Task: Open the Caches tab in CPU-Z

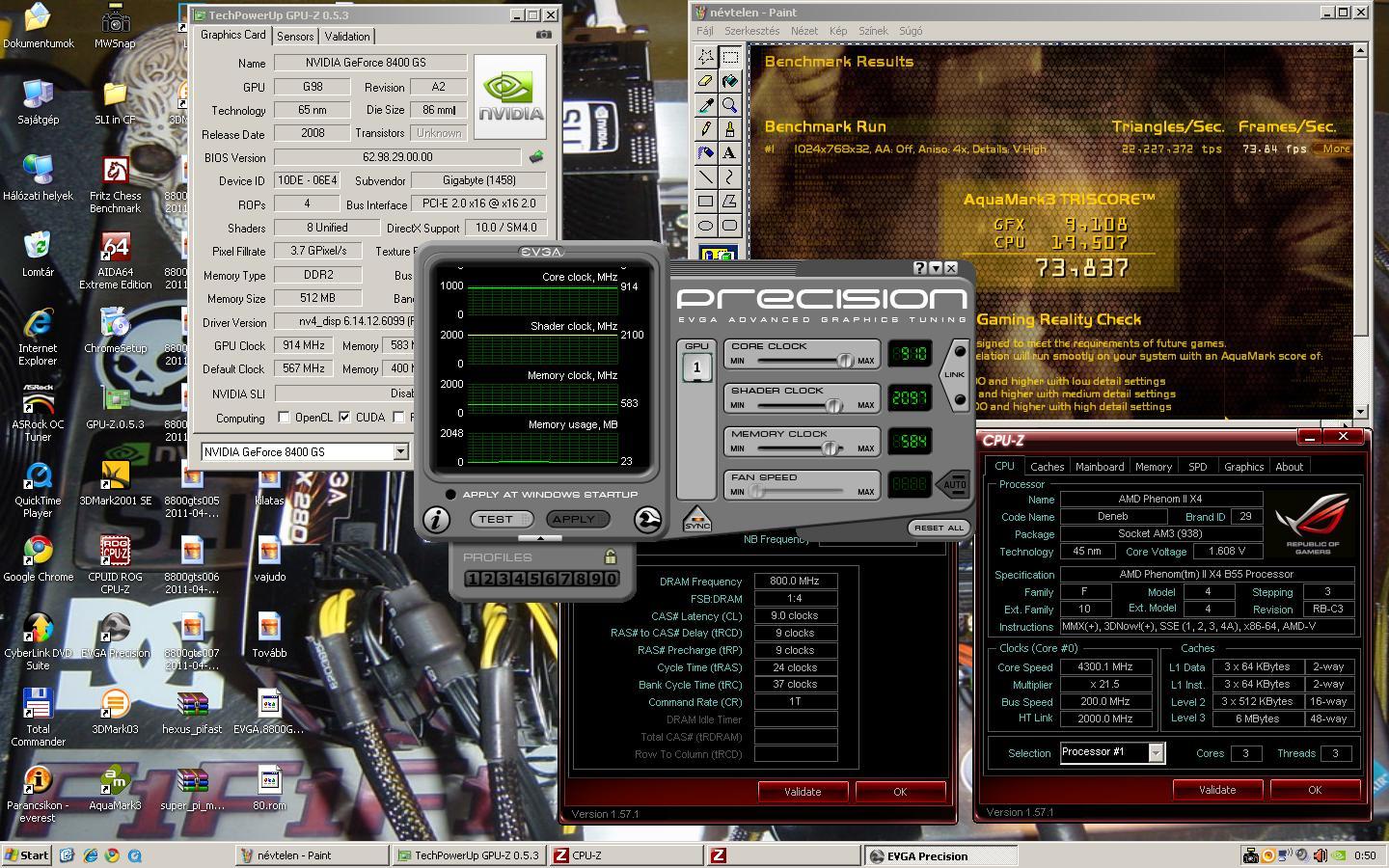Action: pyautogui.click(x=1048, y=467)
